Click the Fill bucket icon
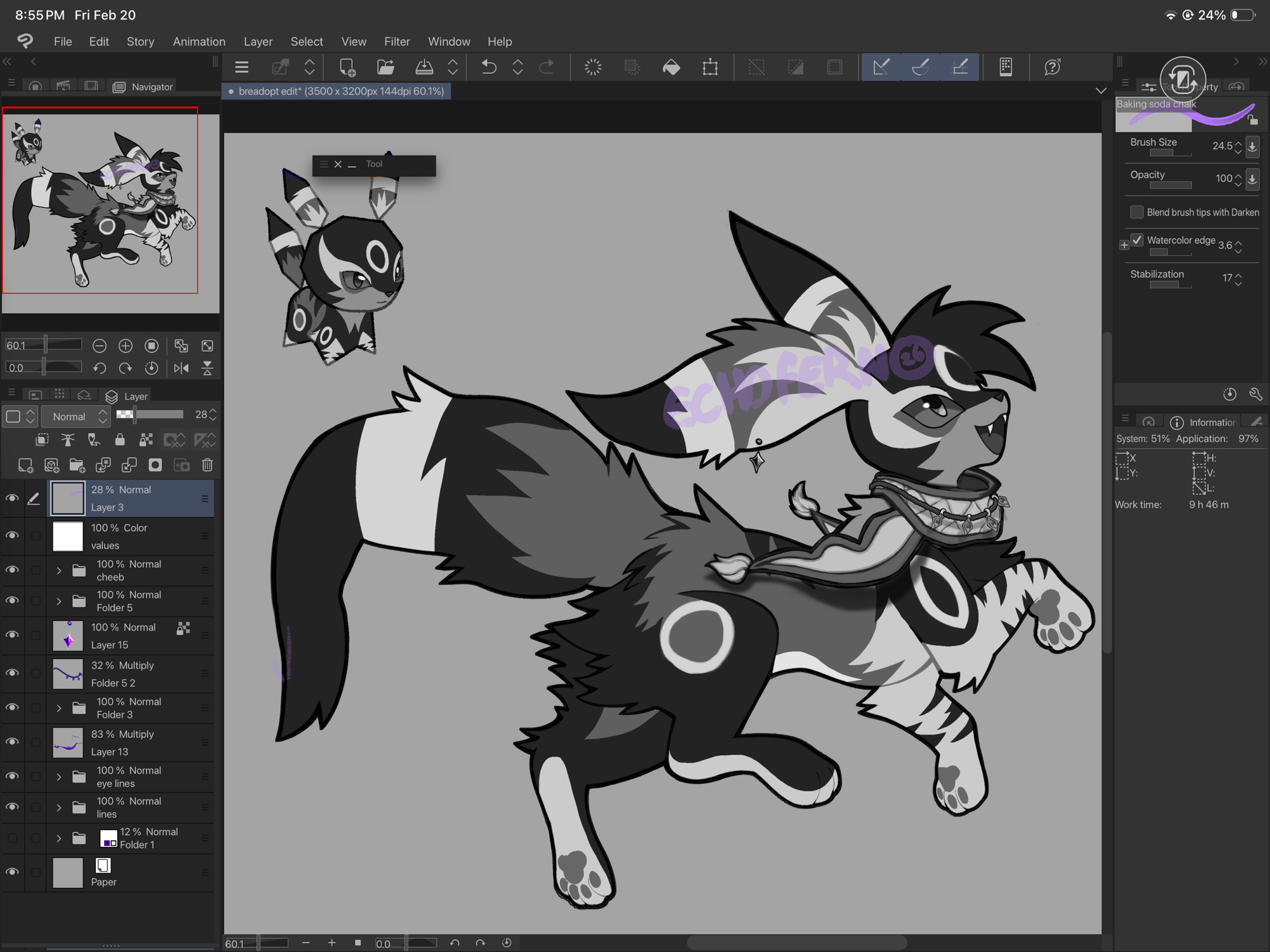 [671, 67]
